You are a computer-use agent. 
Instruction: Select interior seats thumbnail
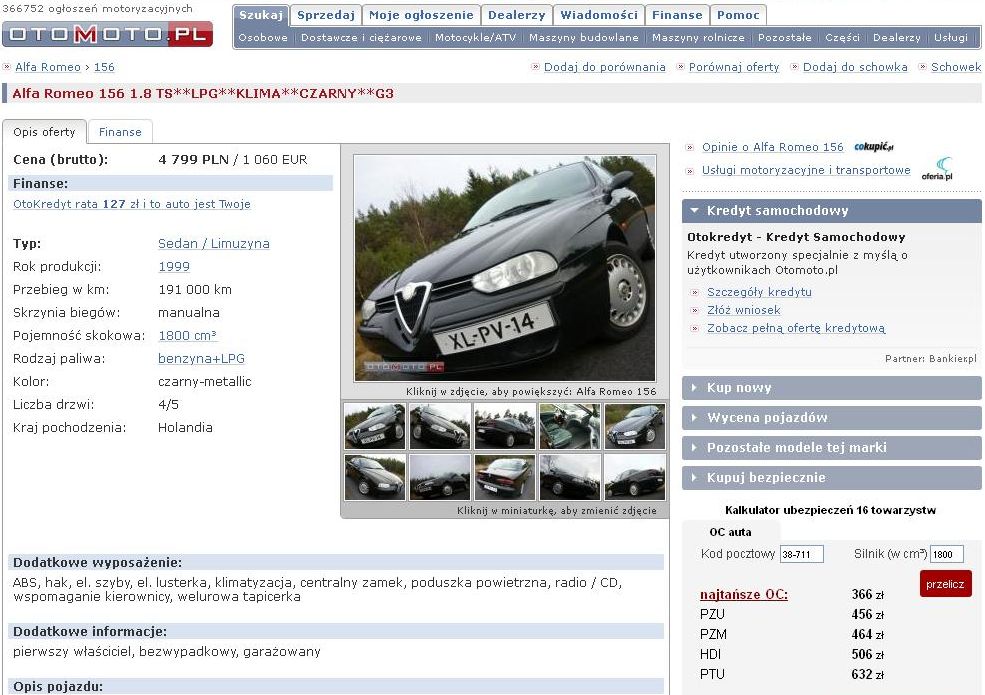(x=570, y=426)
